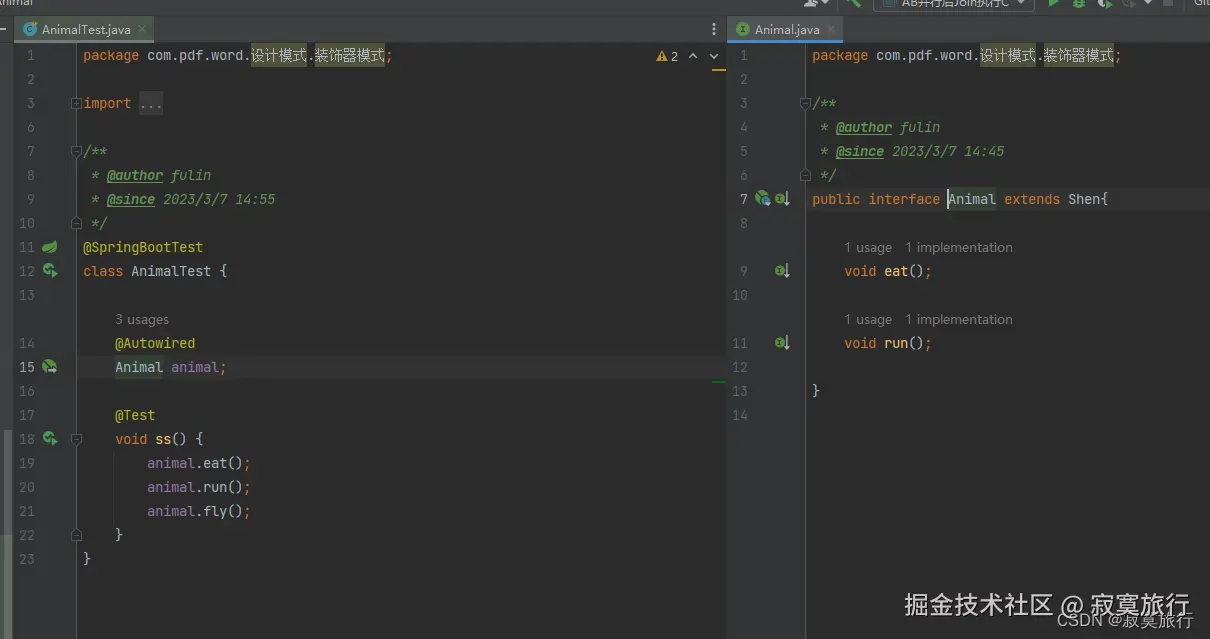Click the Debug bug icon in toolbar
The image size is (1210, 639).
coord(1079,4)
